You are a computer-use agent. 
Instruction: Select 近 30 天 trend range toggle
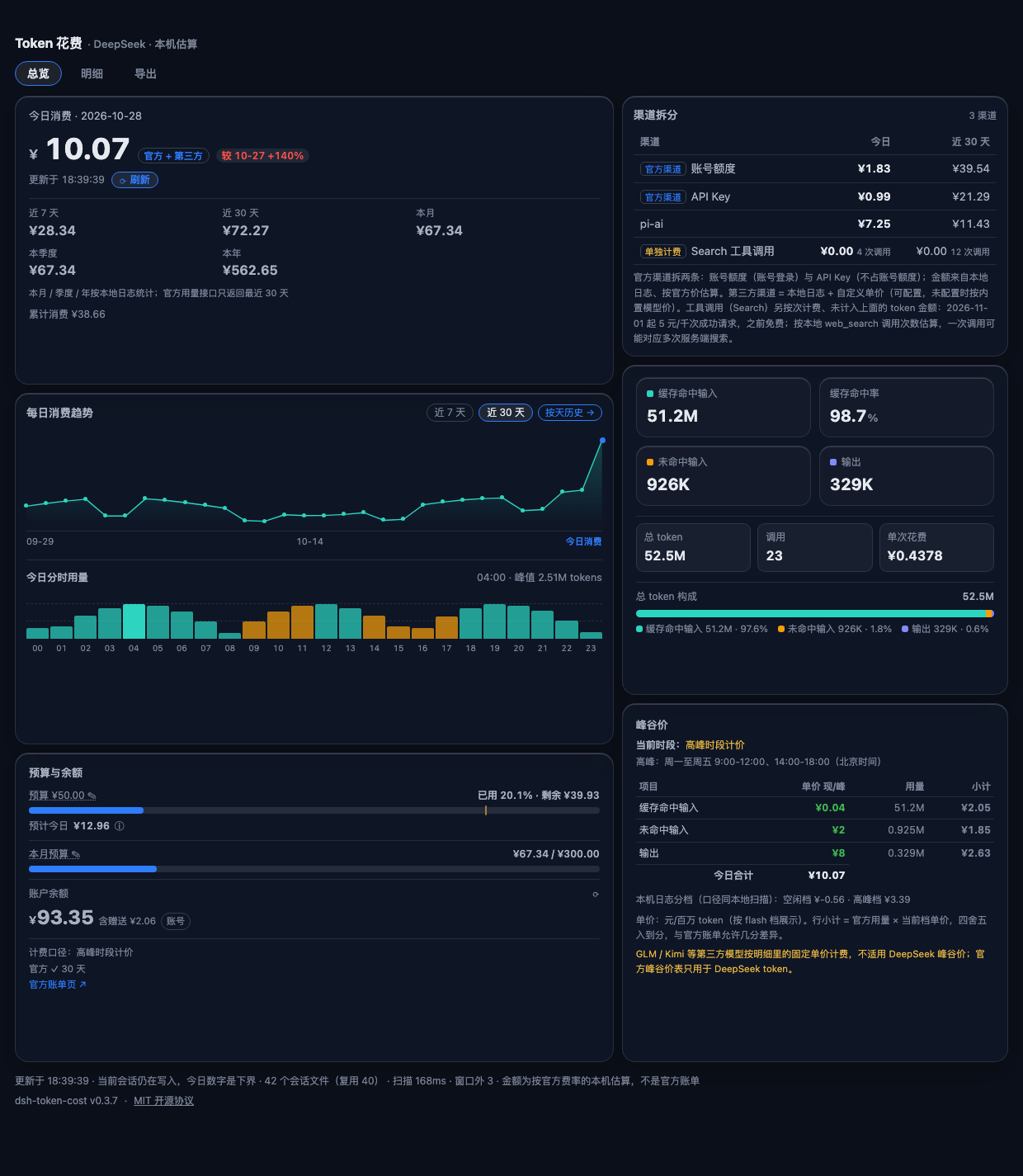click(x=506, y=413)
